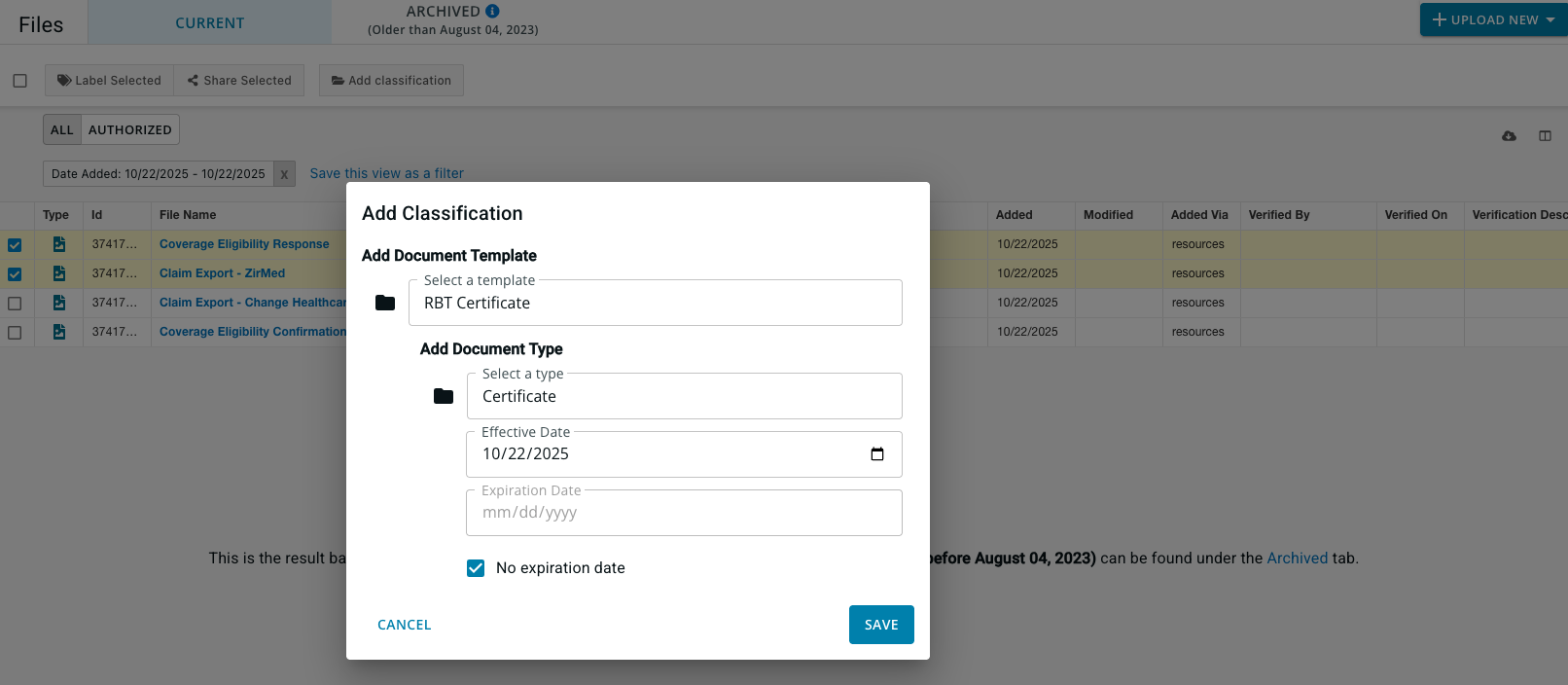Open the file icon for Claim Export - Change Healthcare

59,303
